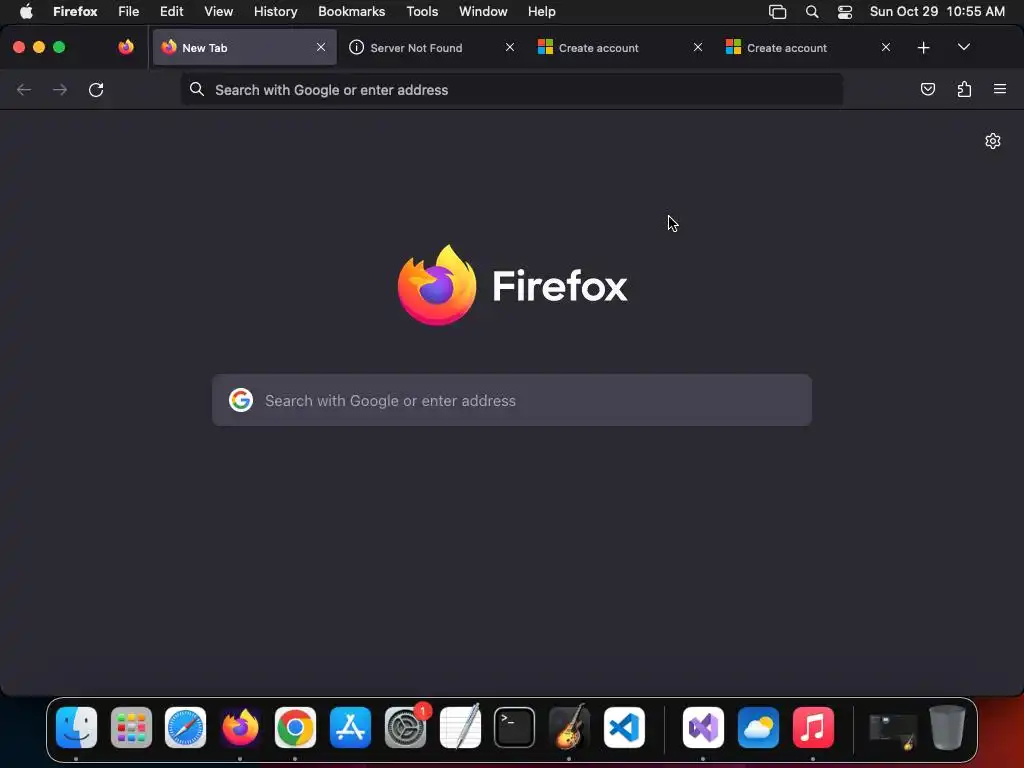Open Save to Pocket
Viewport: 1024px width, 768px height.
click(927, 89)
